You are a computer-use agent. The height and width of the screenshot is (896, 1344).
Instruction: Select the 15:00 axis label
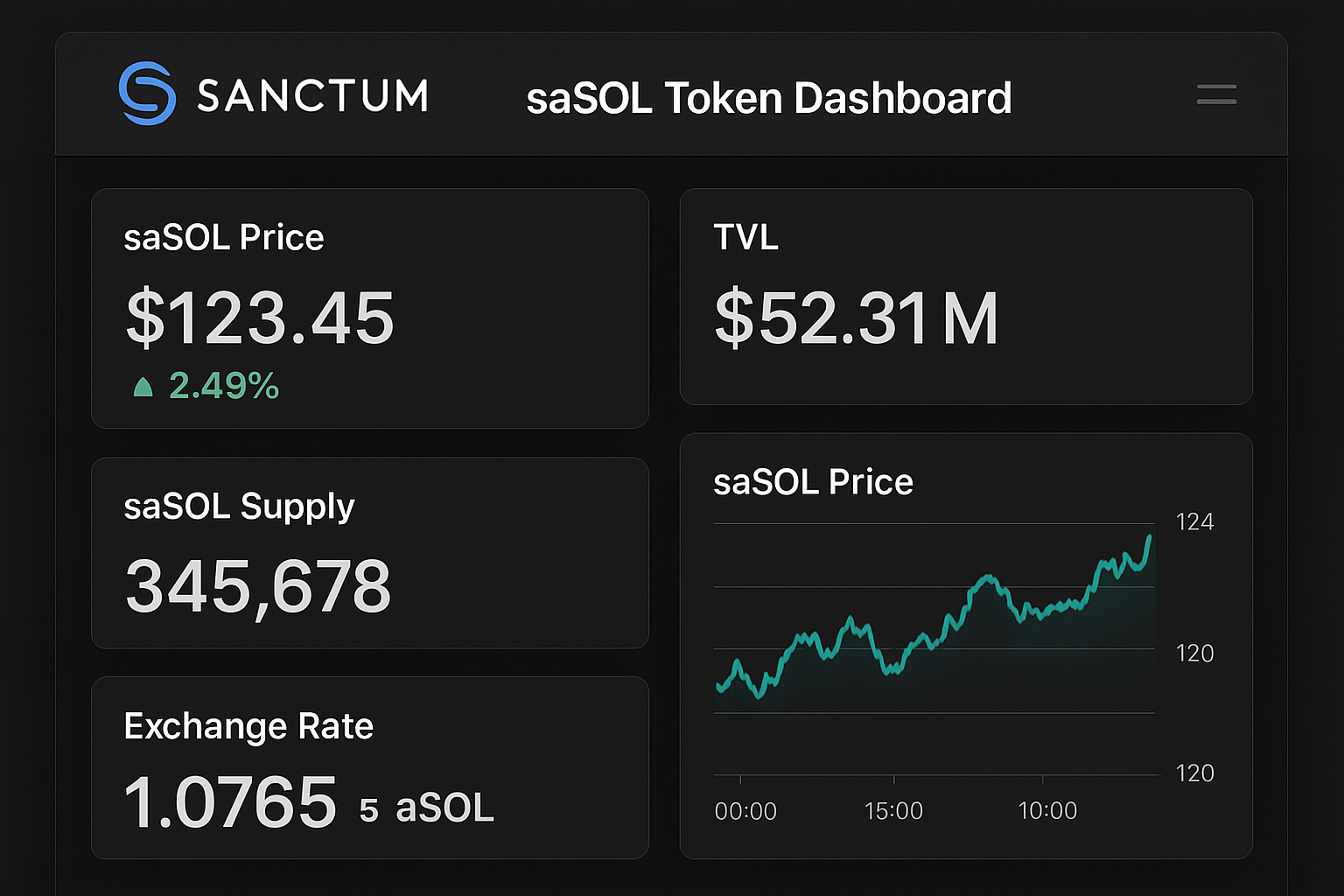pyautogui.click(x=894, y=810)
